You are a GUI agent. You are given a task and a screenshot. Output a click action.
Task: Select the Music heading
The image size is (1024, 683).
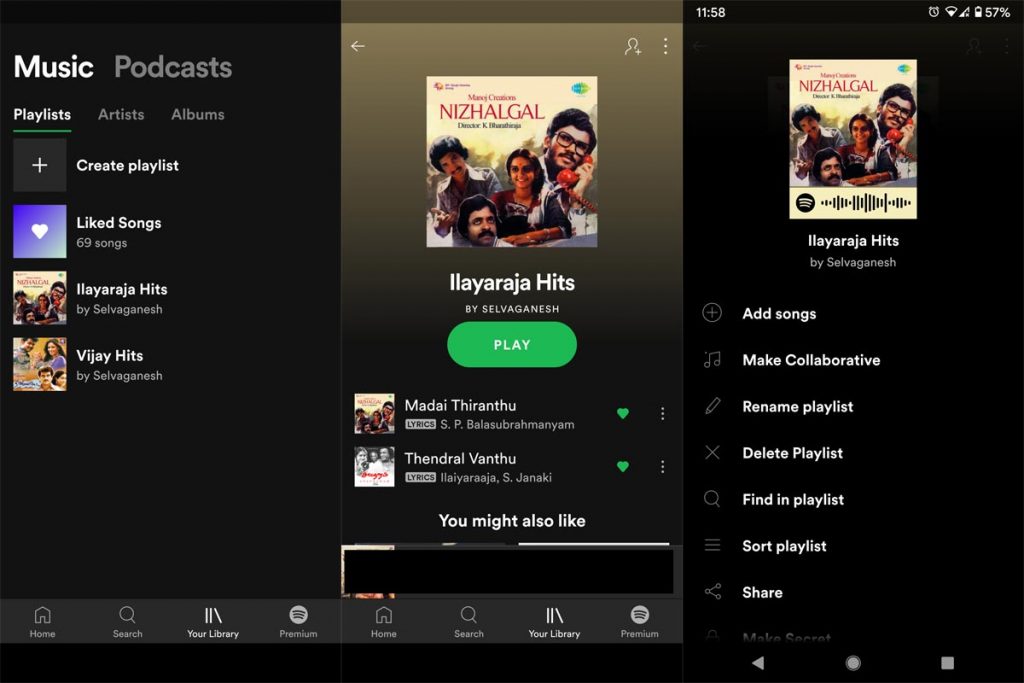tap(54, 67)
